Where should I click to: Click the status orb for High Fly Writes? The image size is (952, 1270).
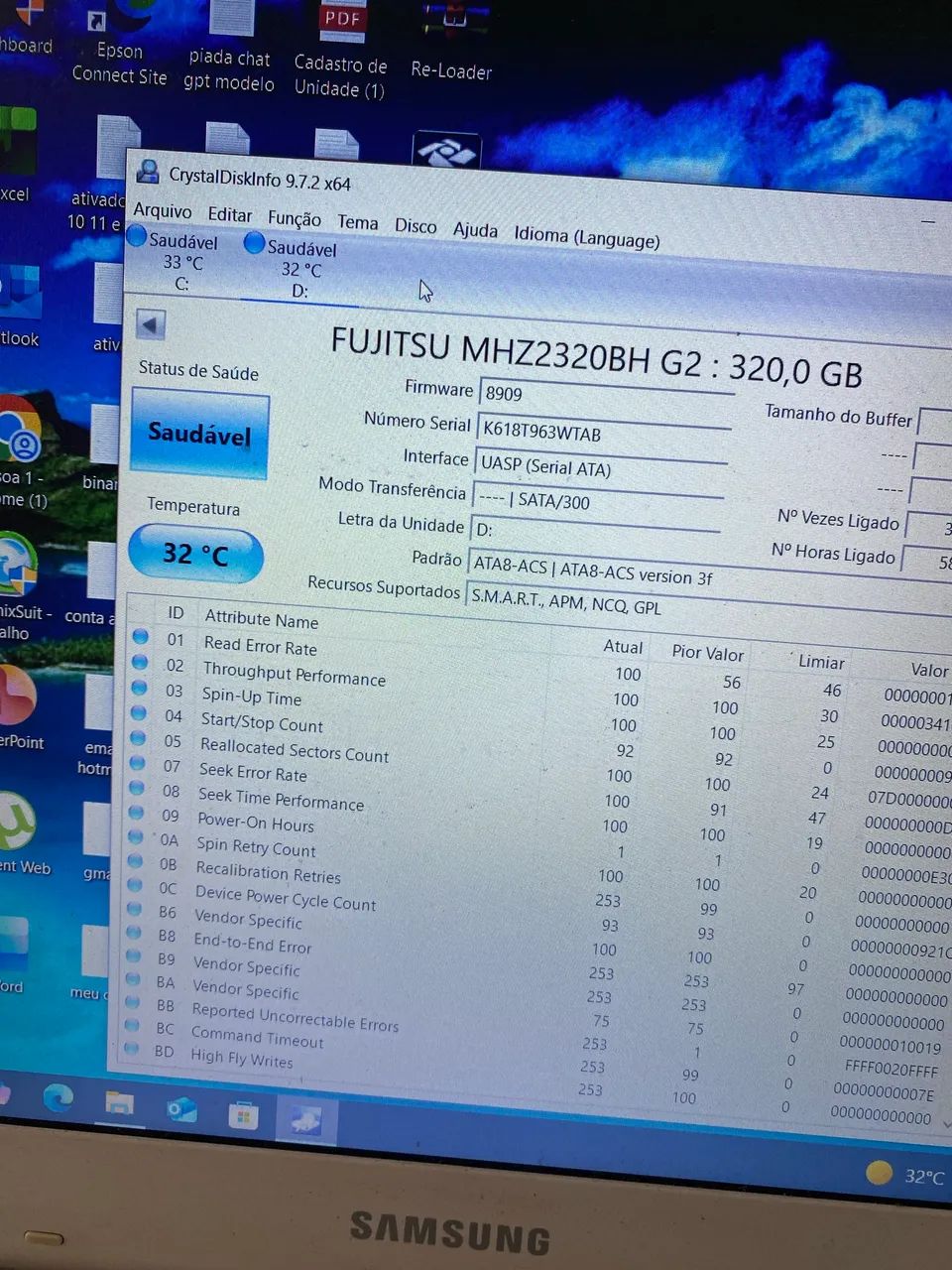[131, 1048]
